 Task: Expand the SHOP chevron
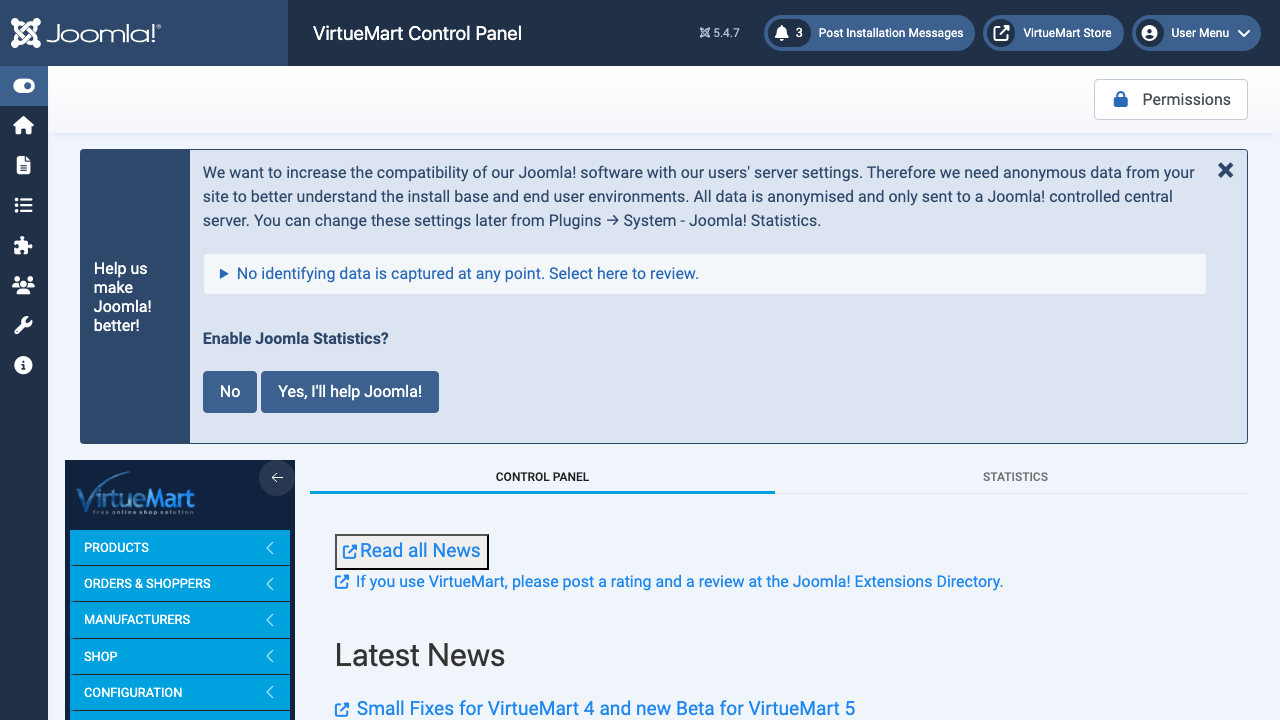(x=270, y=657)
